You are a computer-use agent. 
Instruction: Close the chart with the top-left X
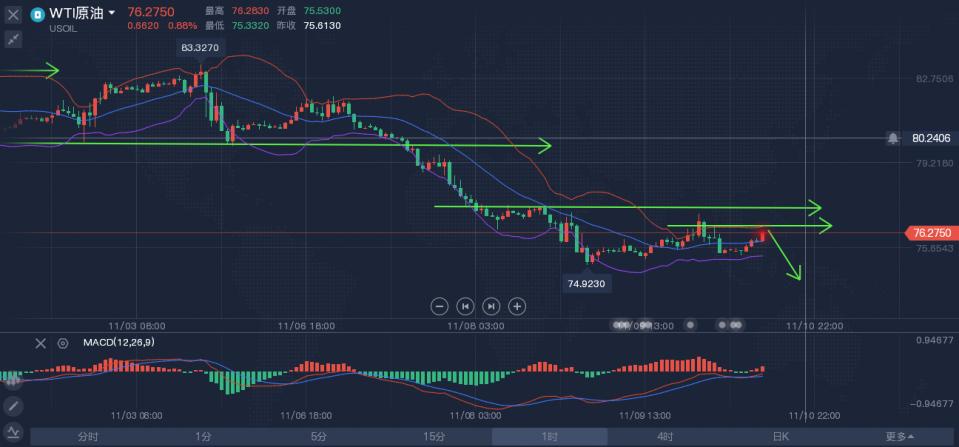coord(13,16)
